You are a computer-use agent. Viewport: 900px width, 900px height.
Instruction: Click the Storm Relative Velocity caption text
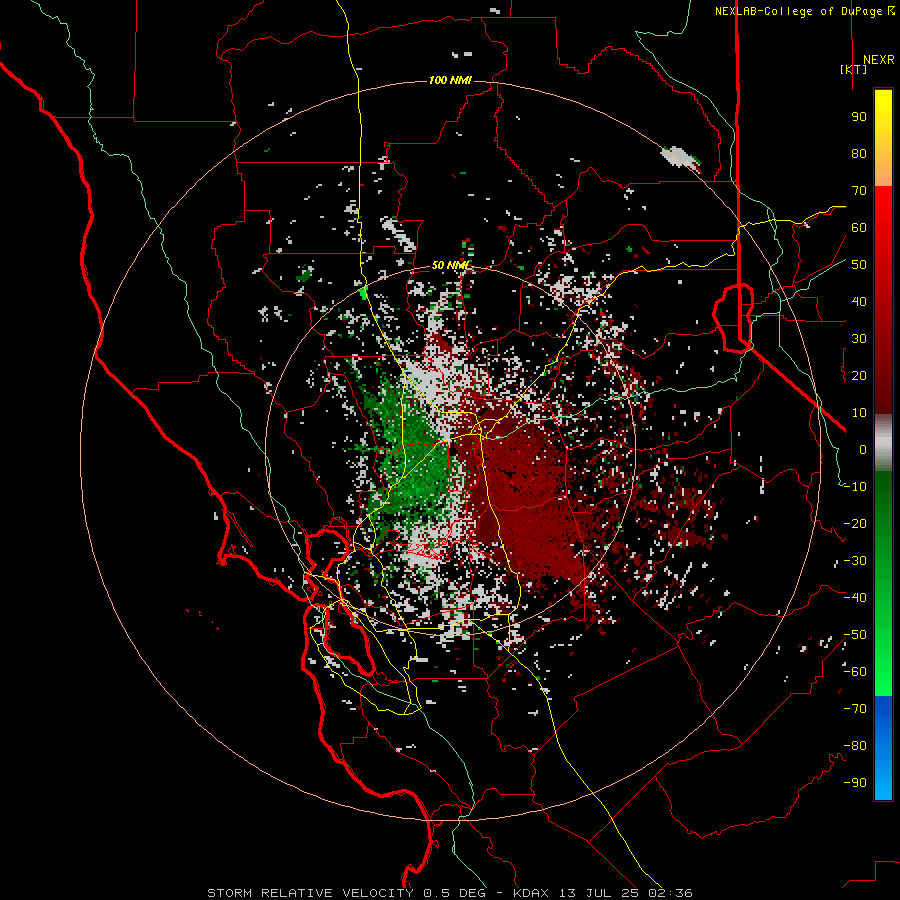tap(449, 893)
